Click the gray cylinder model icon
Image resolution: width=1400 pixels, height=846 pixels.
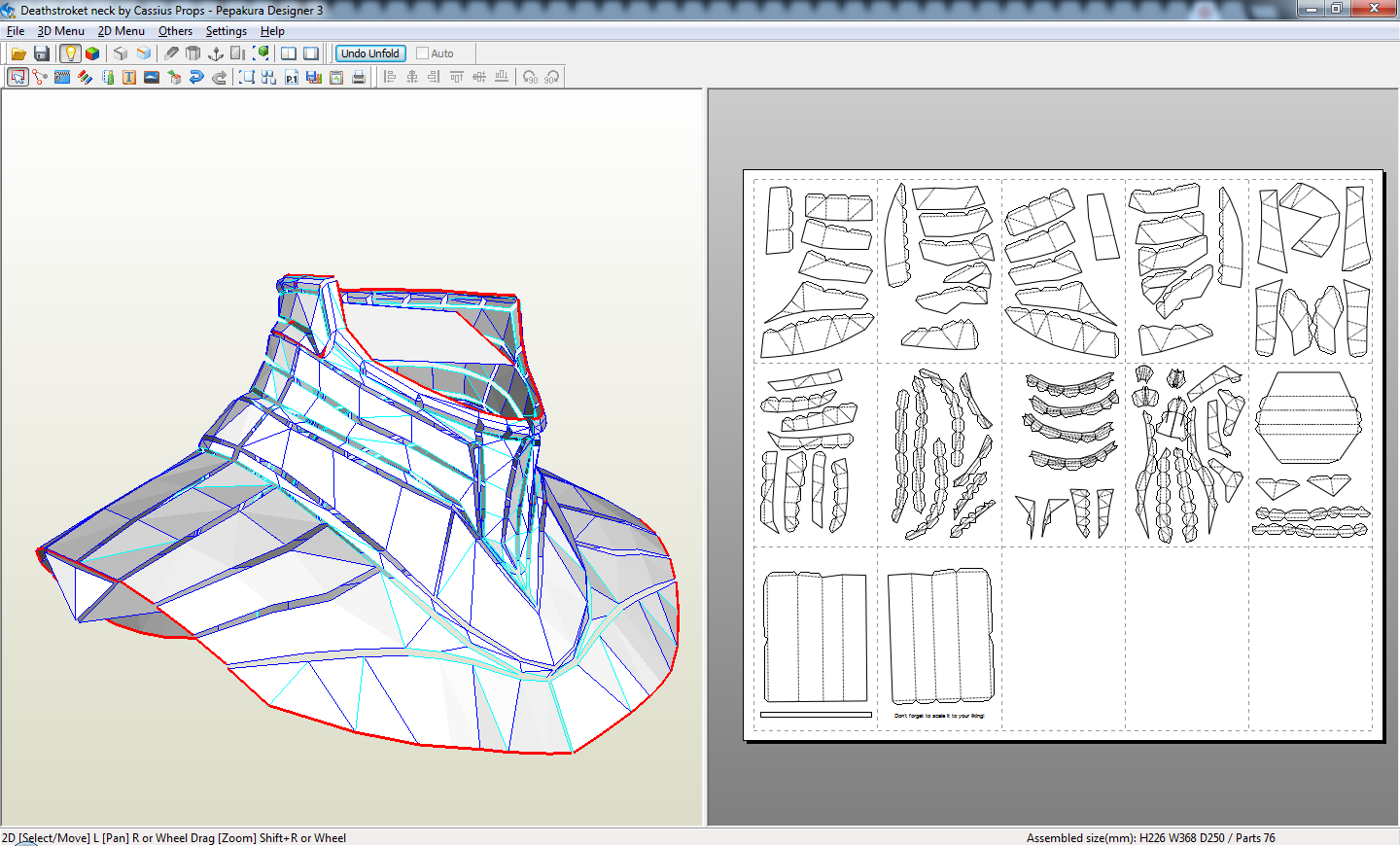click(x=192, y=53)
